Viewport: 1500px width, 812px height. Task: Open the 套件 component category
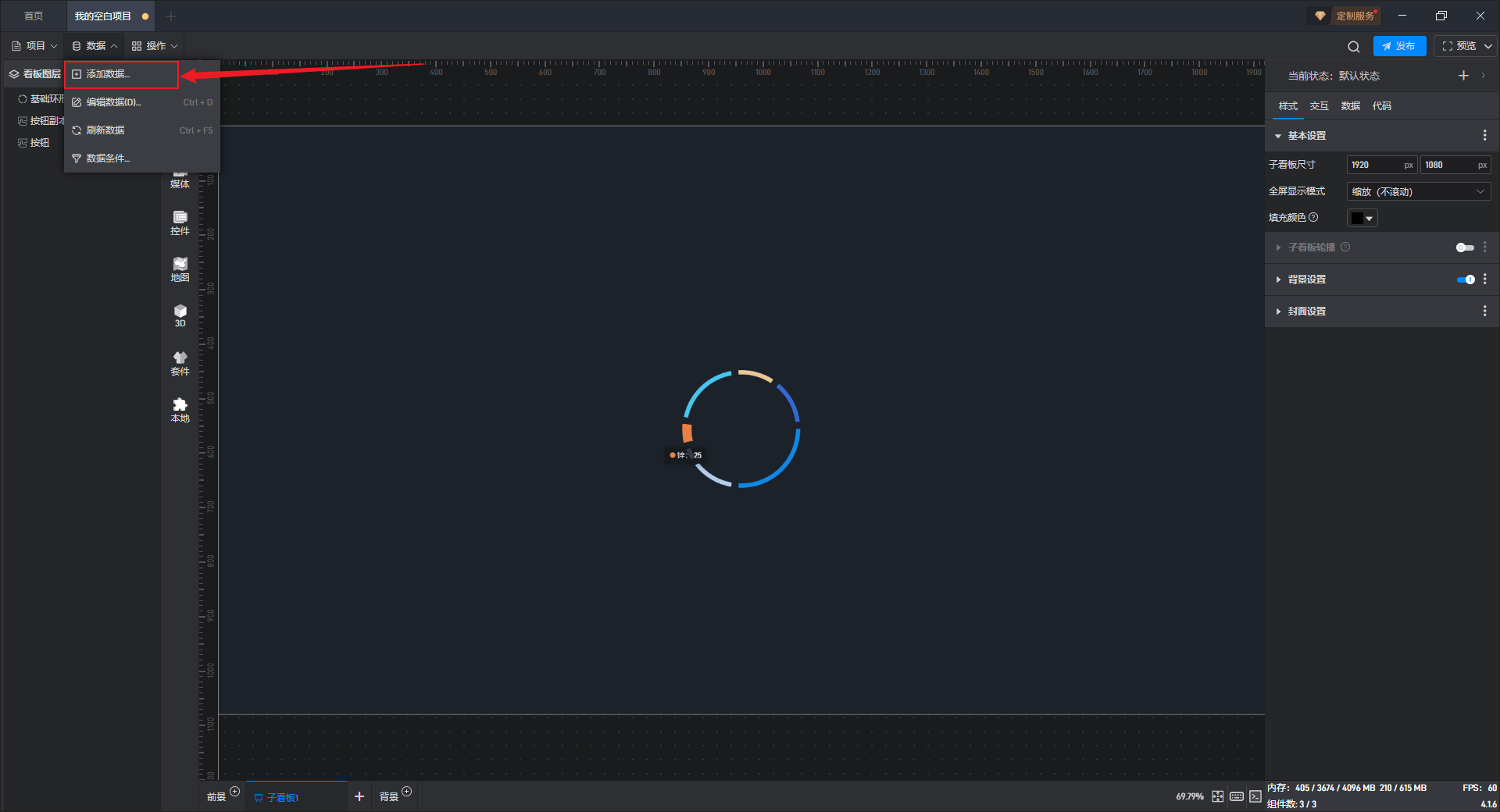tap(180, 364)
